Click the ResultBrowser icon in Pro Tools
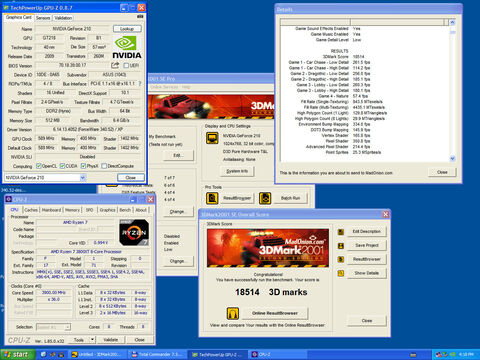Screen dimensions: 480x360 point(212,198)
